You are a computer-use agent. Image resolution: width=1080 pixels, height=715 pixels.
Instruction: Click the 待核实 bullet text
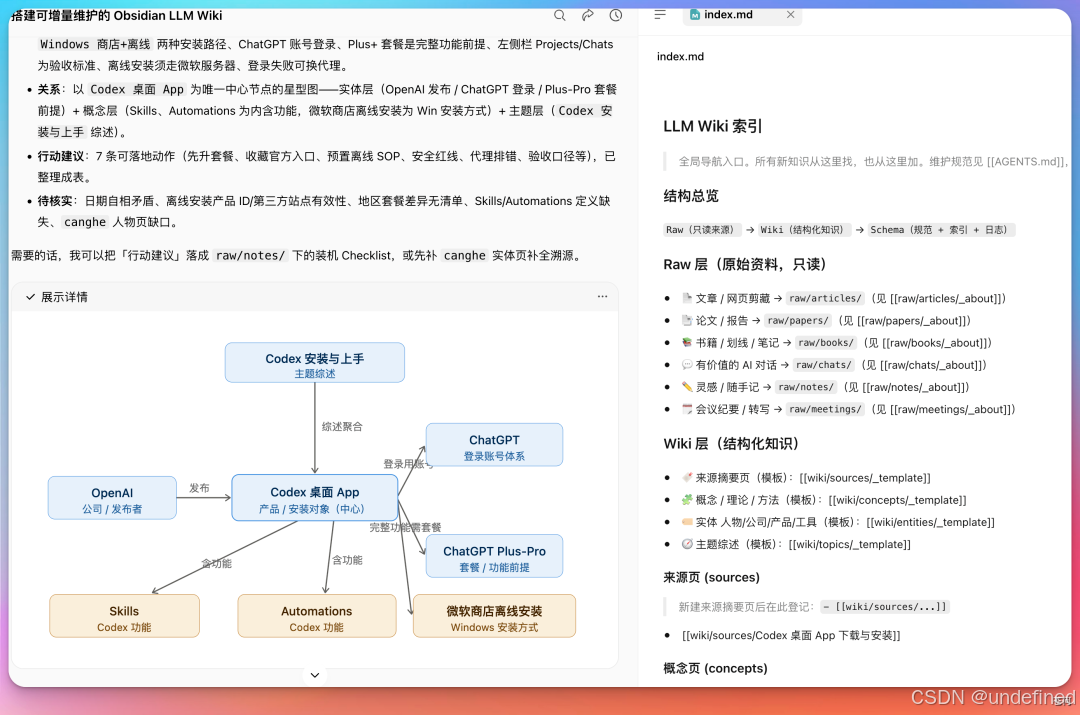click(324, 211)
